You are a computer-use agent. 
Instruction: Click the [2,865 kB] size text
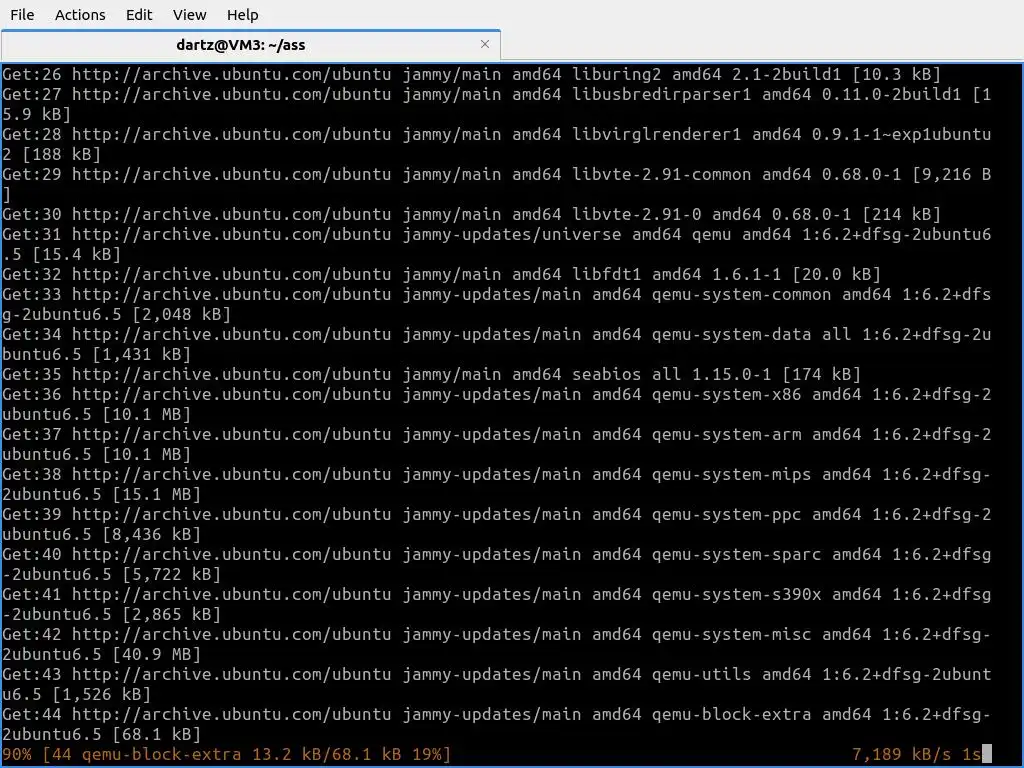pyautogui.click(x=171, y=614)
